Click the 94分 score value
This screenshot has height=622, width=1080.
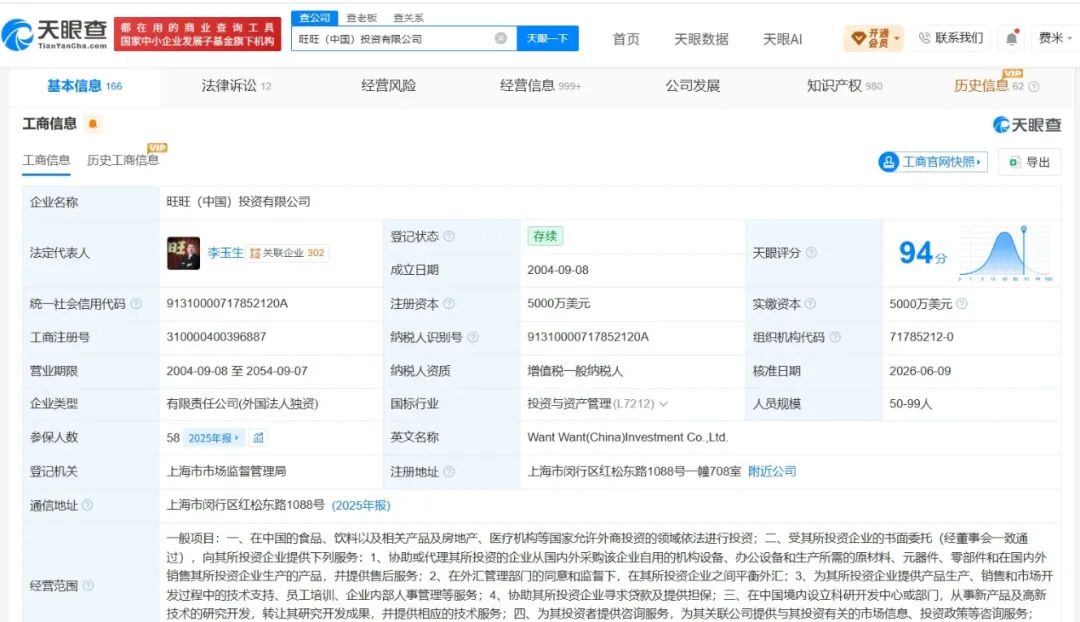tap(923, 253)
